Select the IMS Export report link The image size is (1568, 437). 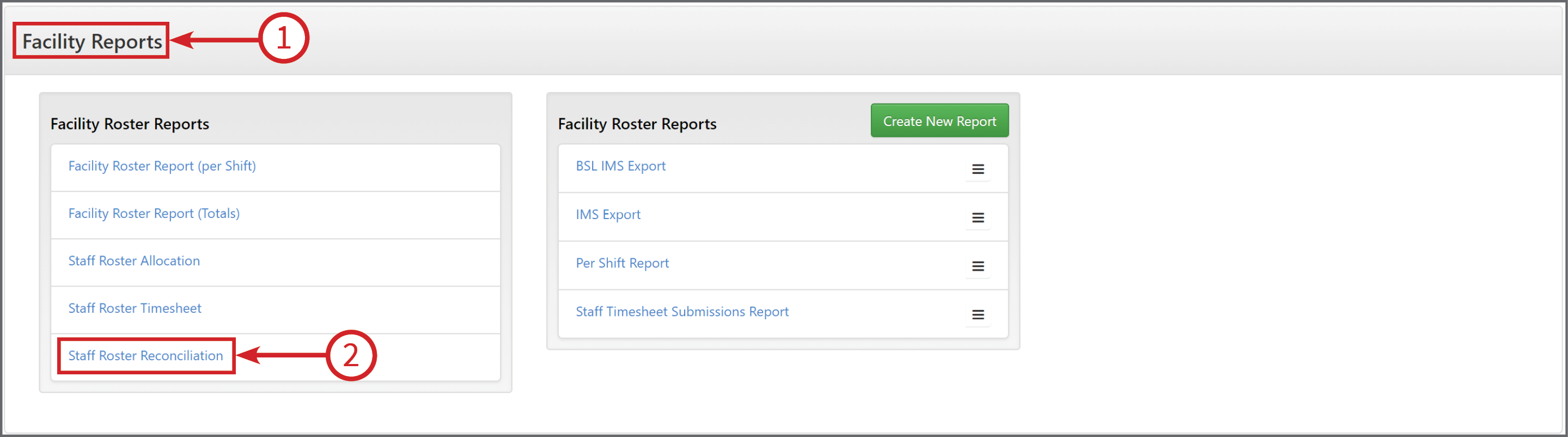[x=608, y=215]
